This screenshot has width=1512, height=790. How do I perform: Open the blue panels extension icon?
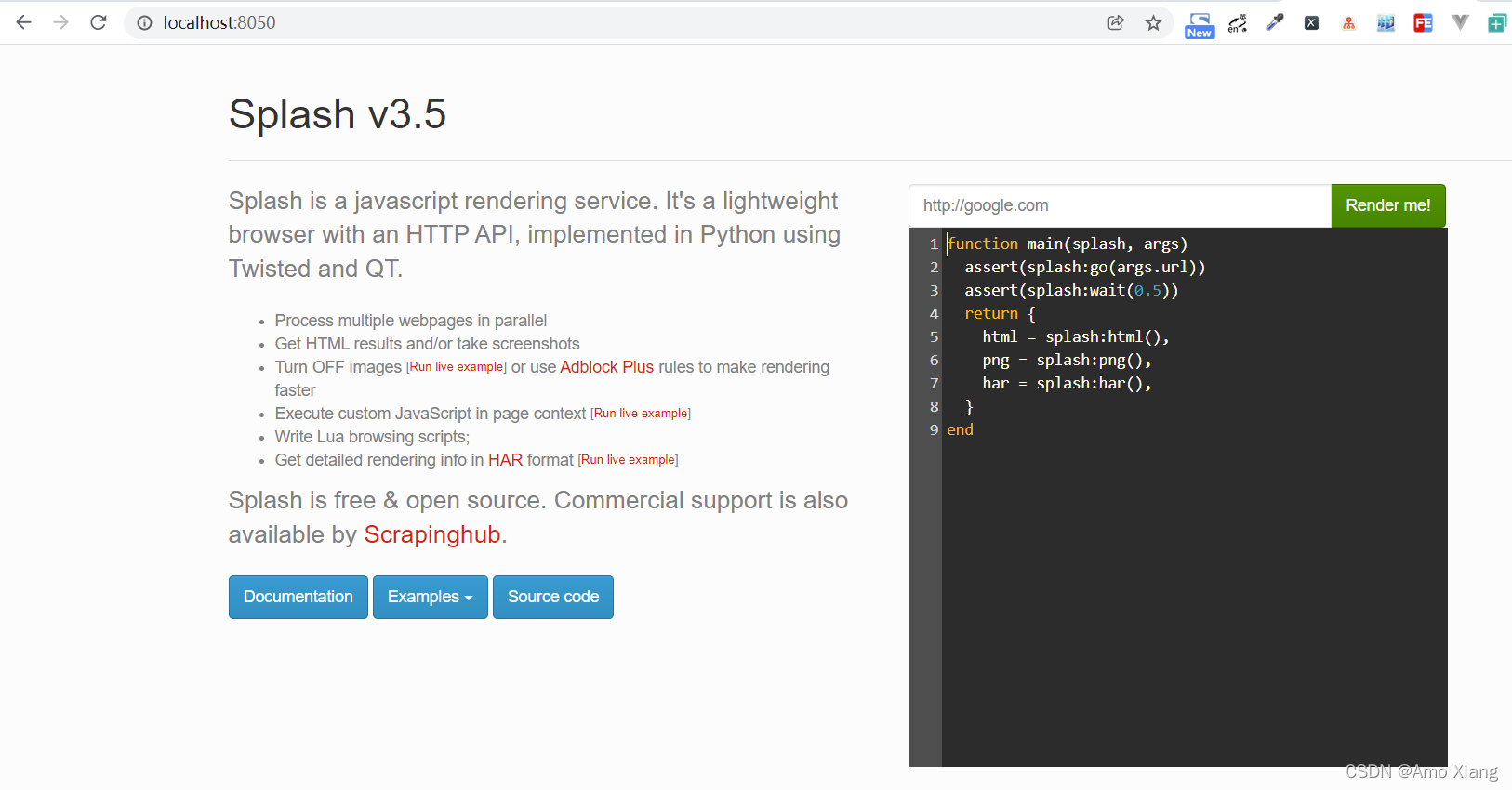point(1386,23)
